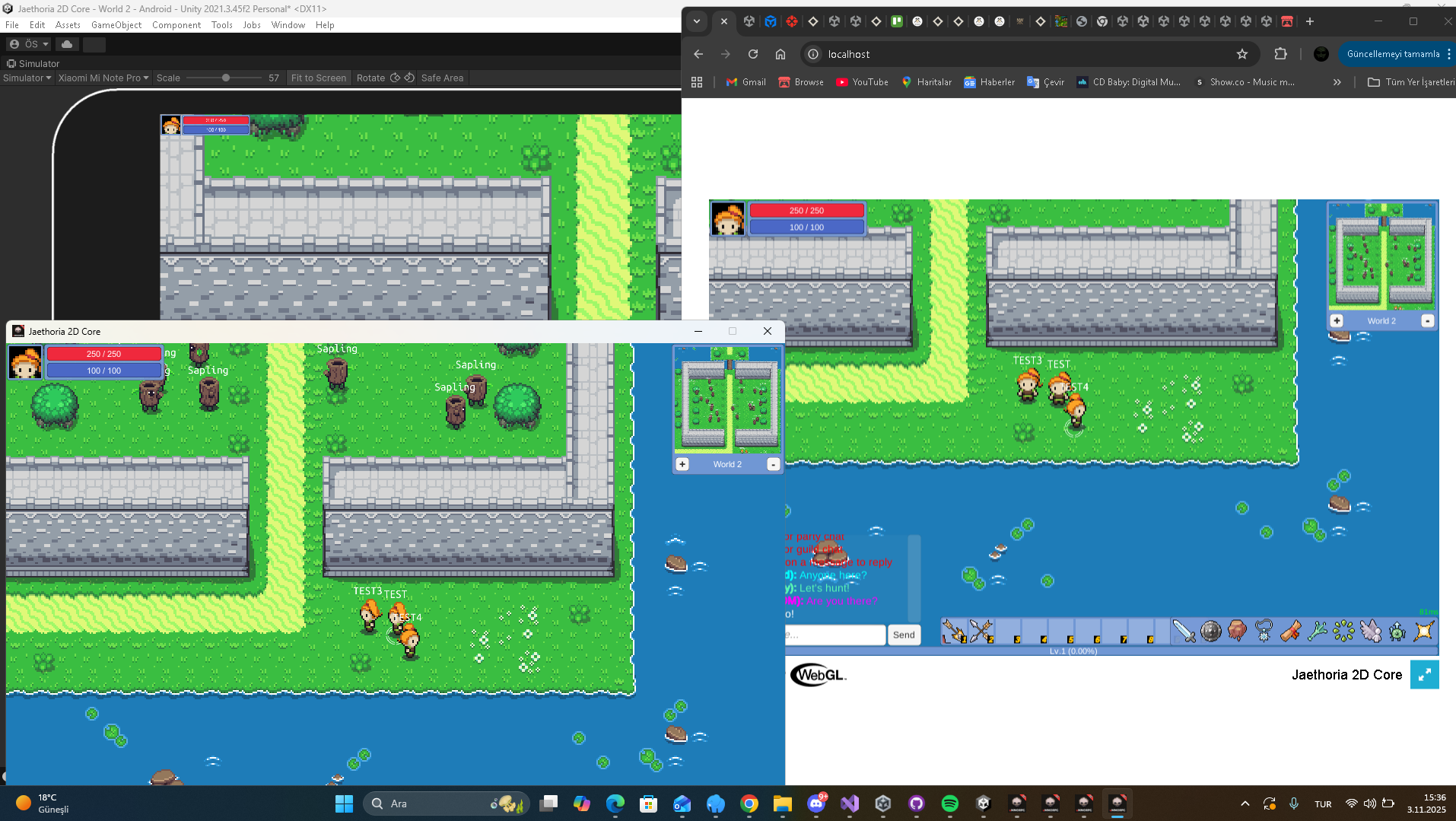This screenshot has height=821, width=1456.
Task: Click the crossed arrows skill in slot 2
Action: tap(981, 632)
